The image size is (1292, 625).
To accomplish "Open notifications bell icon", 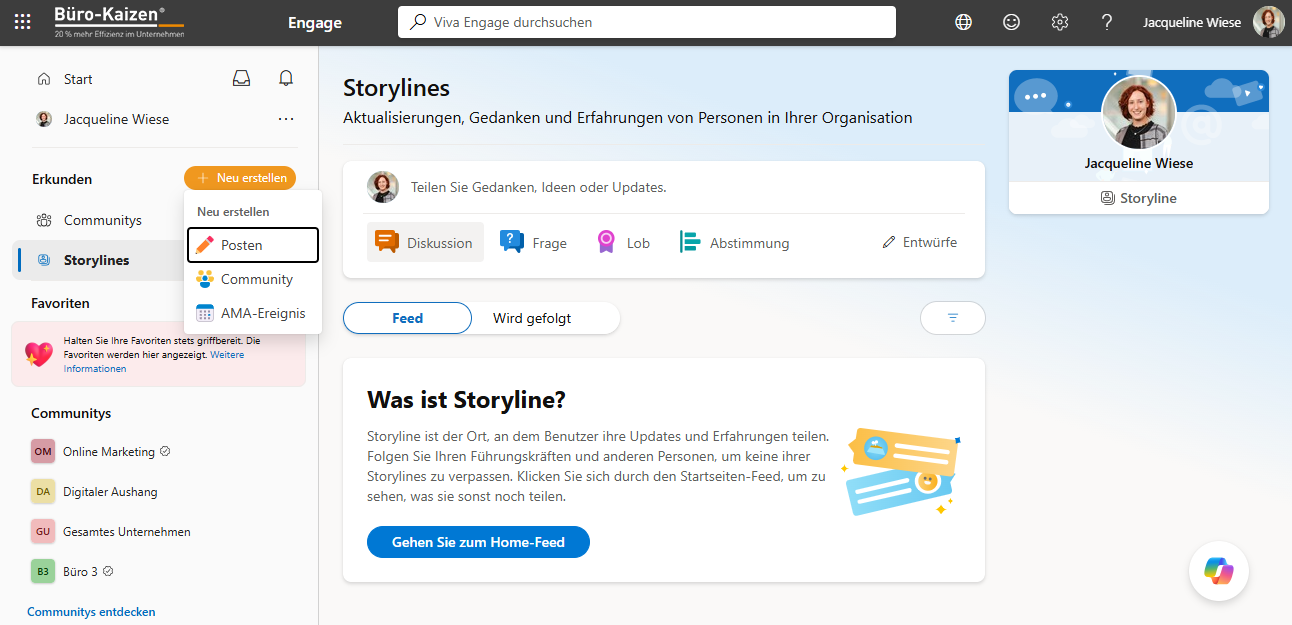I will coord(286,79).
